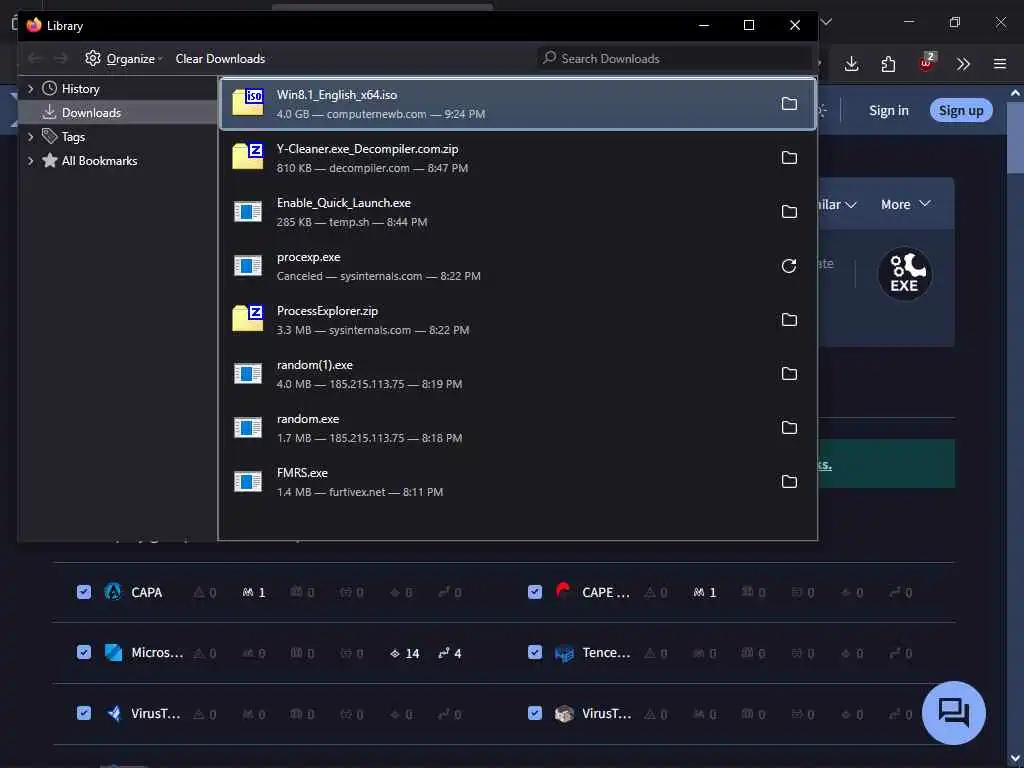
Task: Retry the canceled procexp.exe download
Action: click(789, 266)
